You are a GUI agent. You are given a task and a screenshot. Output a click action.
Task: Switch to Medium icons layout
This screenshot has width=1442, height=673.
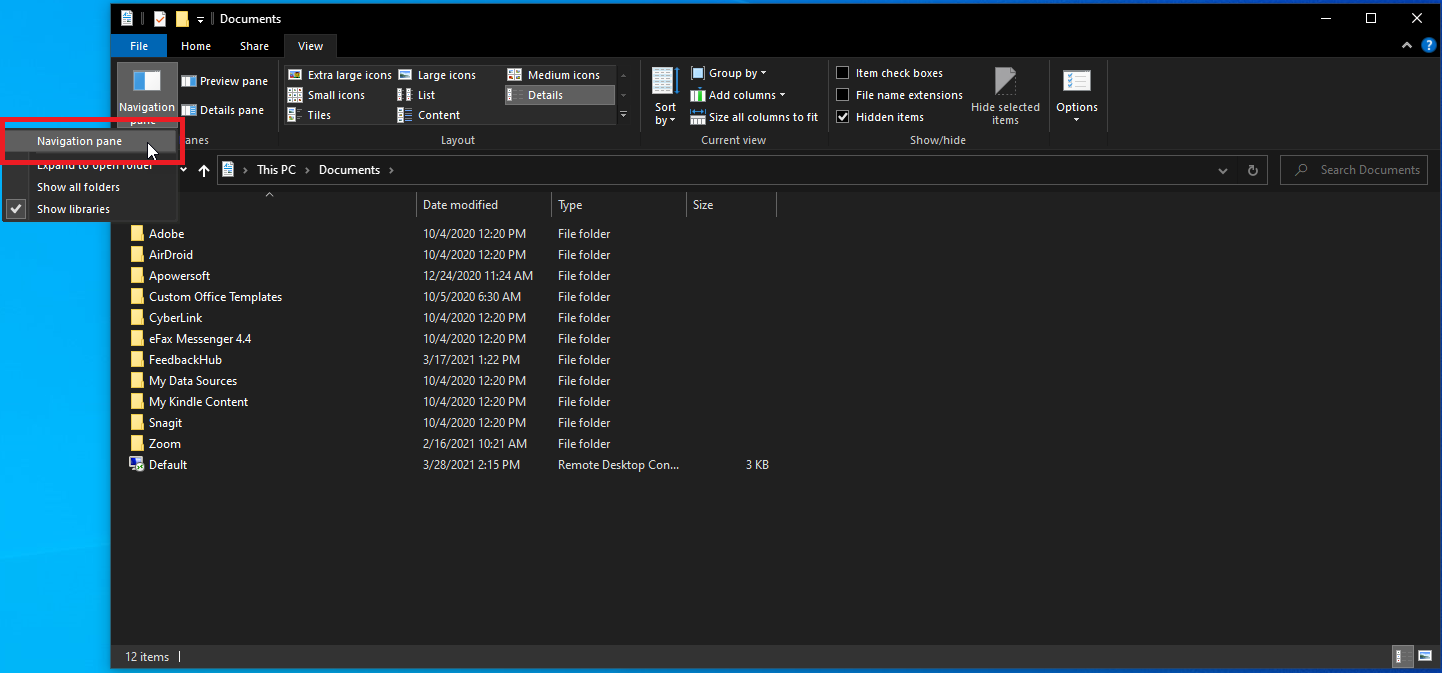coord(553,75)
